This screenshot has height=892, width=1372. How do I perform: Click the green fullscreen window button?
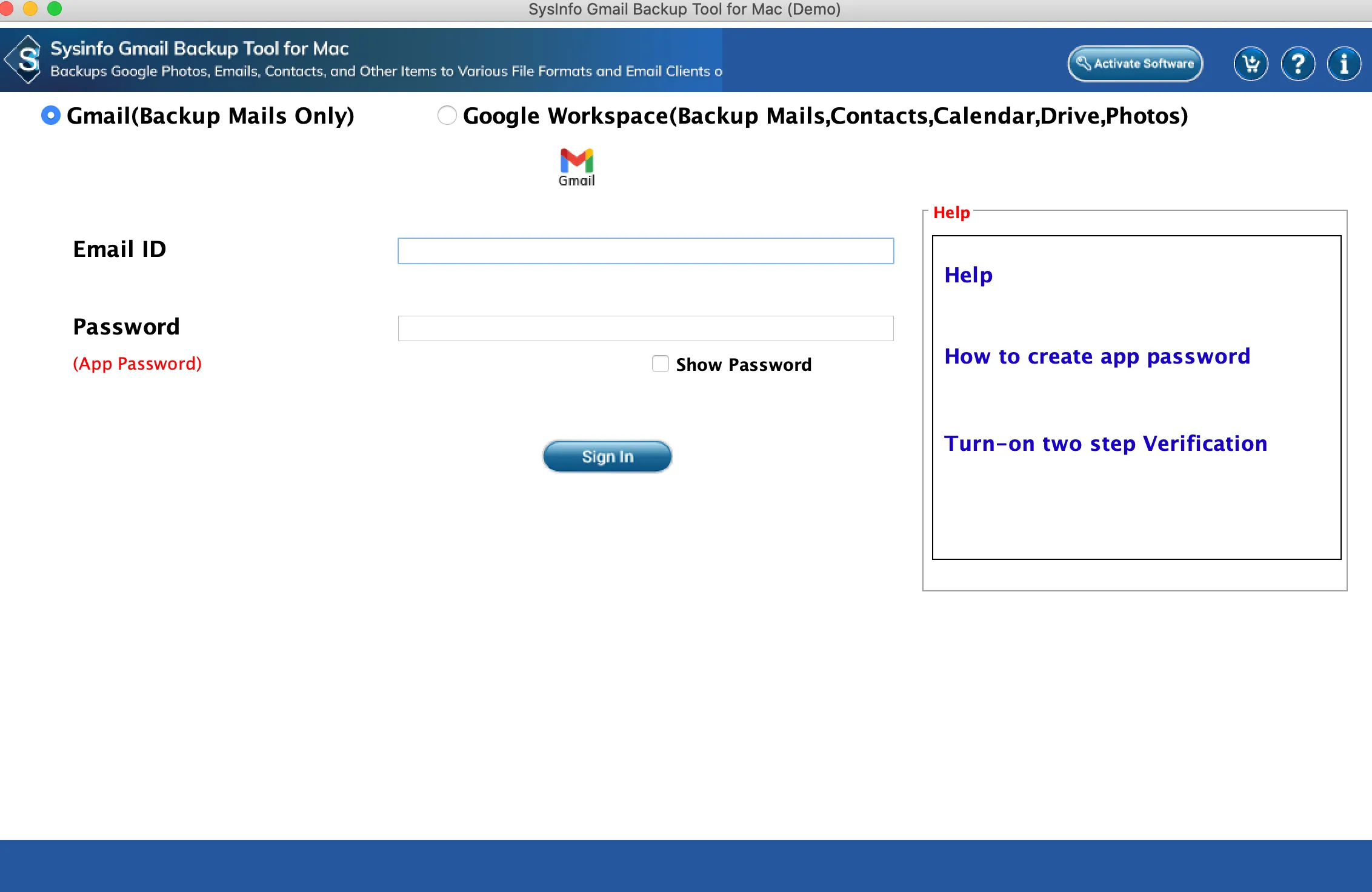[x=55, y=8]
